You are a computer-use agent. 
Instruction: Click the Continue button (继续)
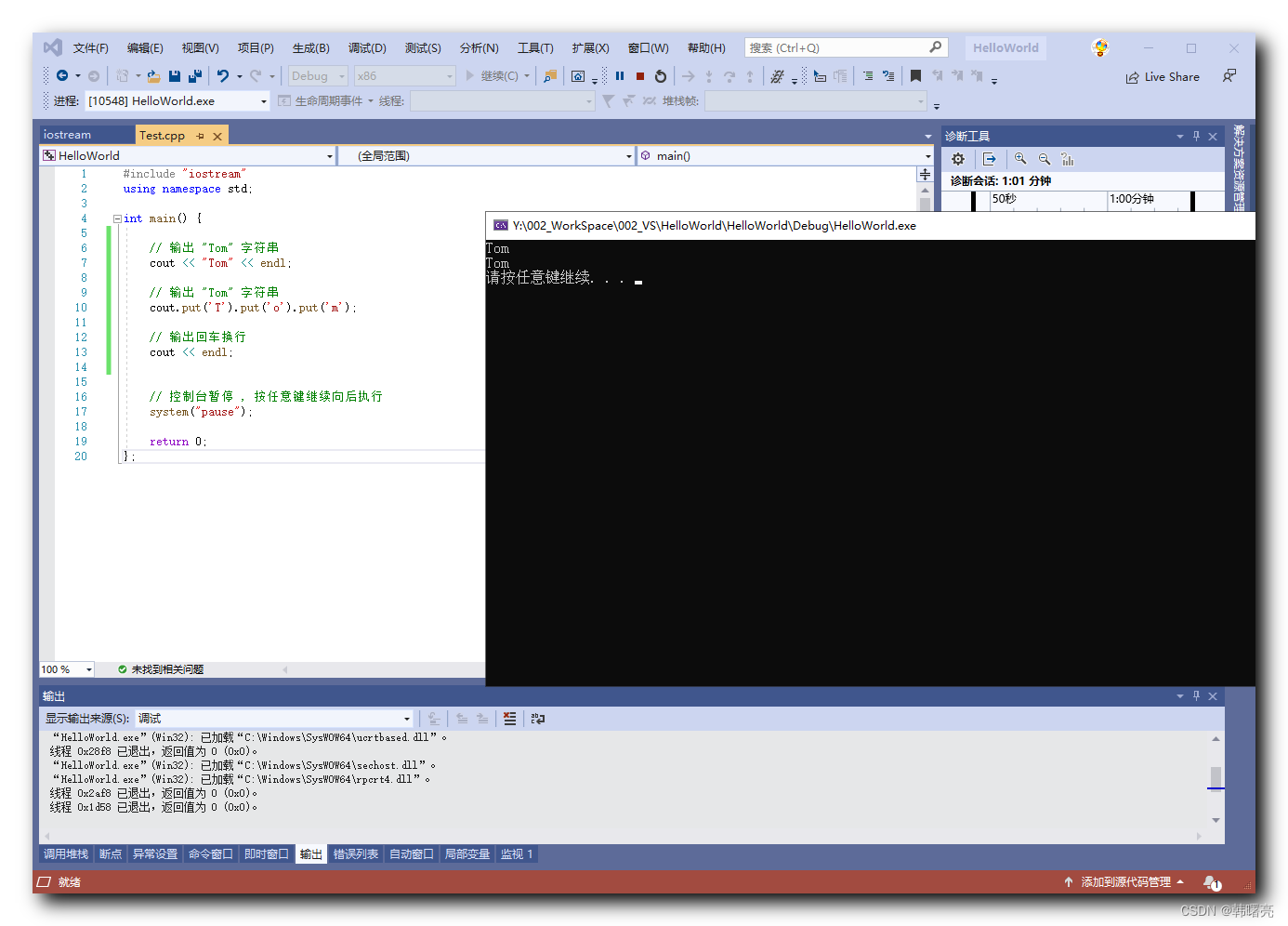point(492,76)
